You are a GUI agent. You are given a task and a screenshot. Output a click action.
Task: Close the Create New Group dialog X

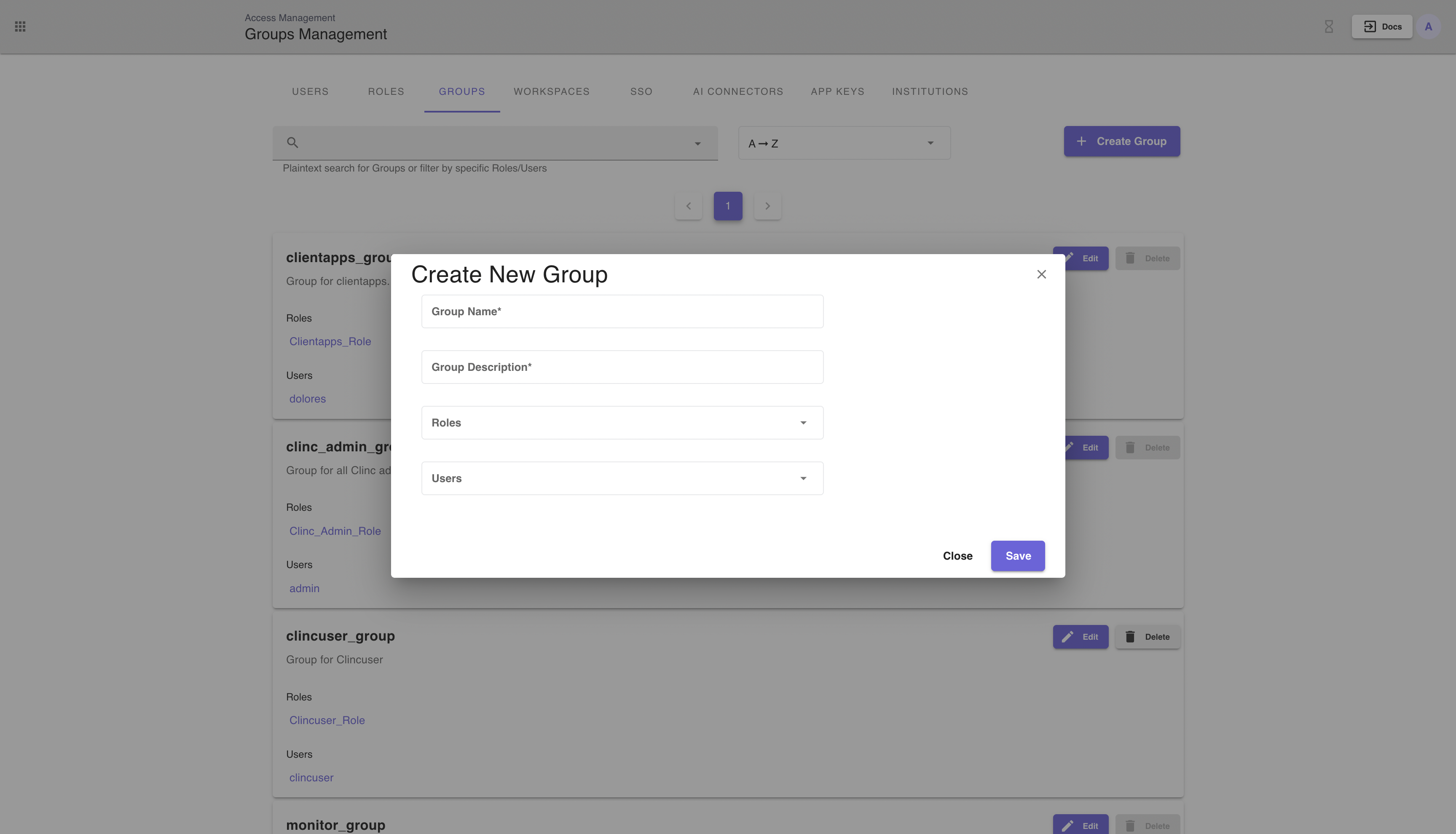pos(1042,274)
